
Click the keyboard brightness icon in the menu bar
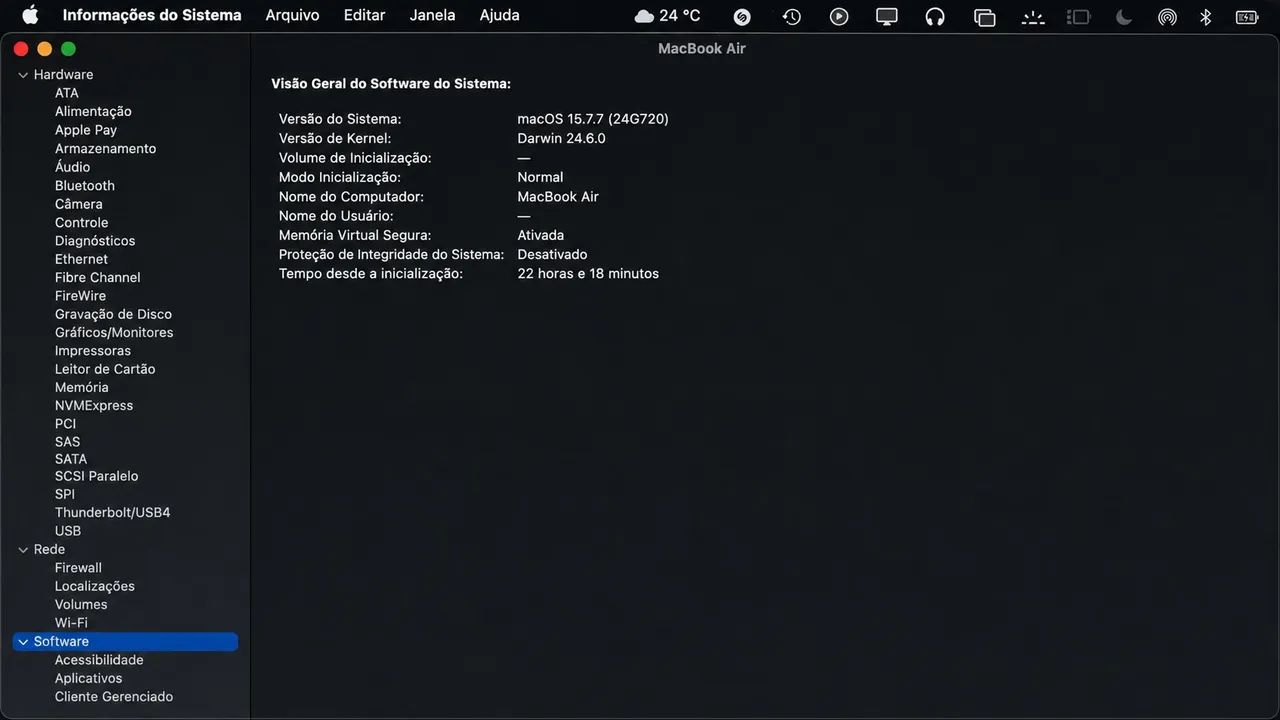point(1032,16)
